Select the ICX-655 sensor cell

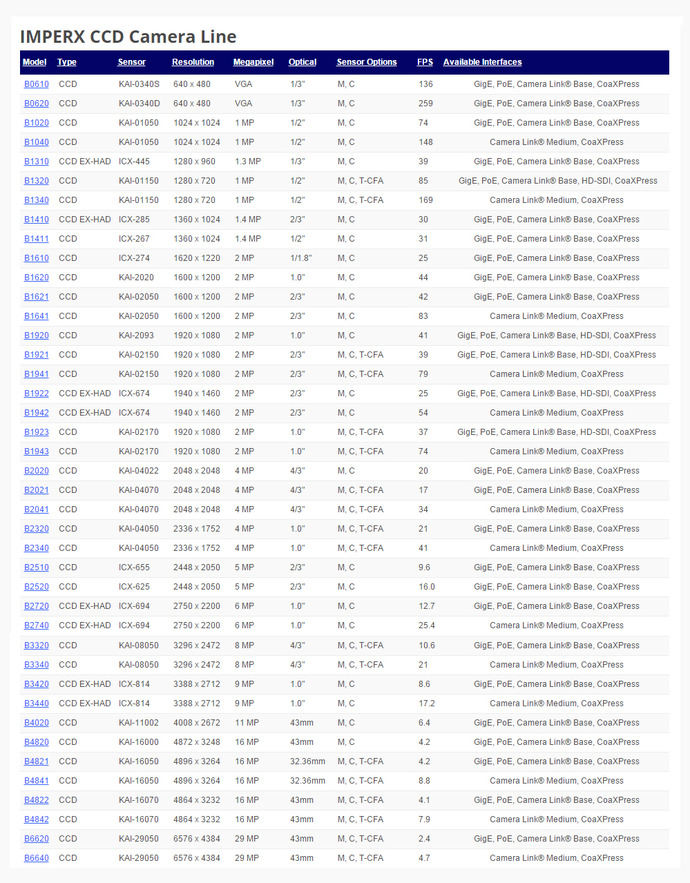(134, 568)
